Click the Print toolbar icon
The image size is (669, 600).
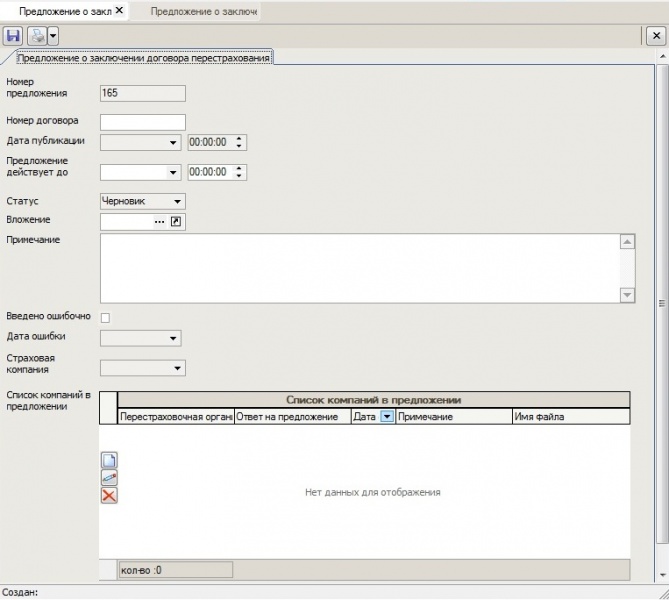[x=36, y=36]
